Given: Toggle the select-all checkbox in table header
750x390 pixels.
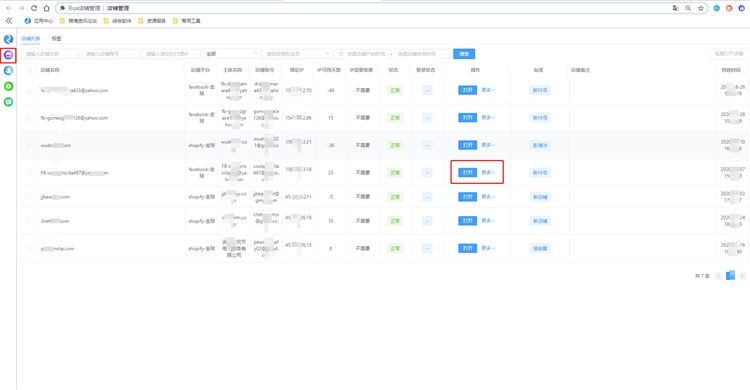Looking at the screenshot, I should [x=29, y=70].
